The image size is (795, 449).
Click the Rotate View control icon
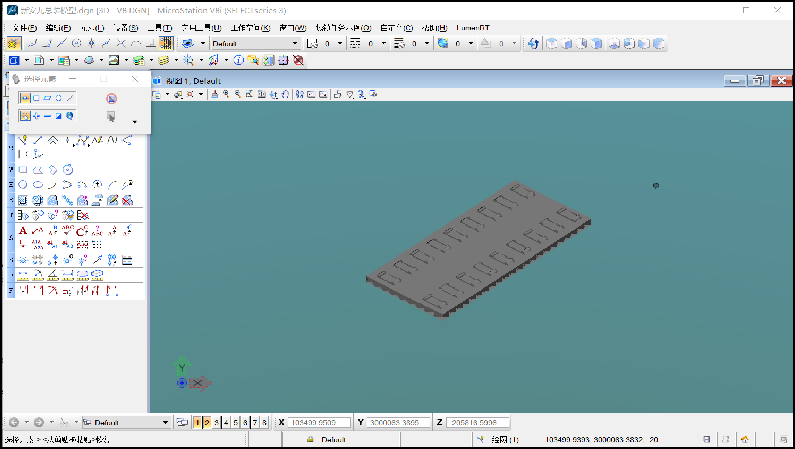[x=274, y=94]
